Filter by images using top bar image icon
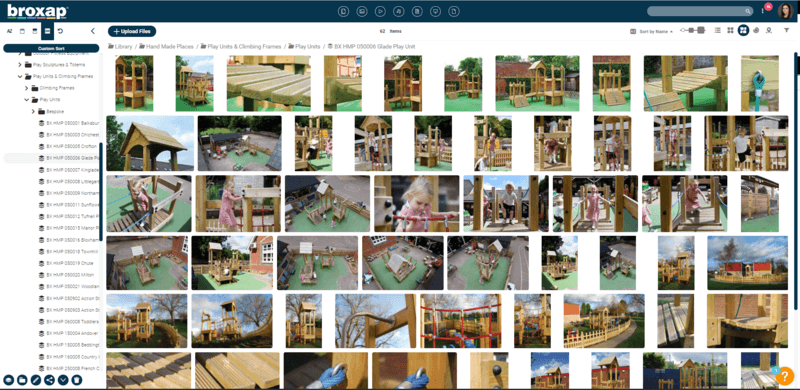The height and width of the screenshot is (390, 800). click(362, 11)
